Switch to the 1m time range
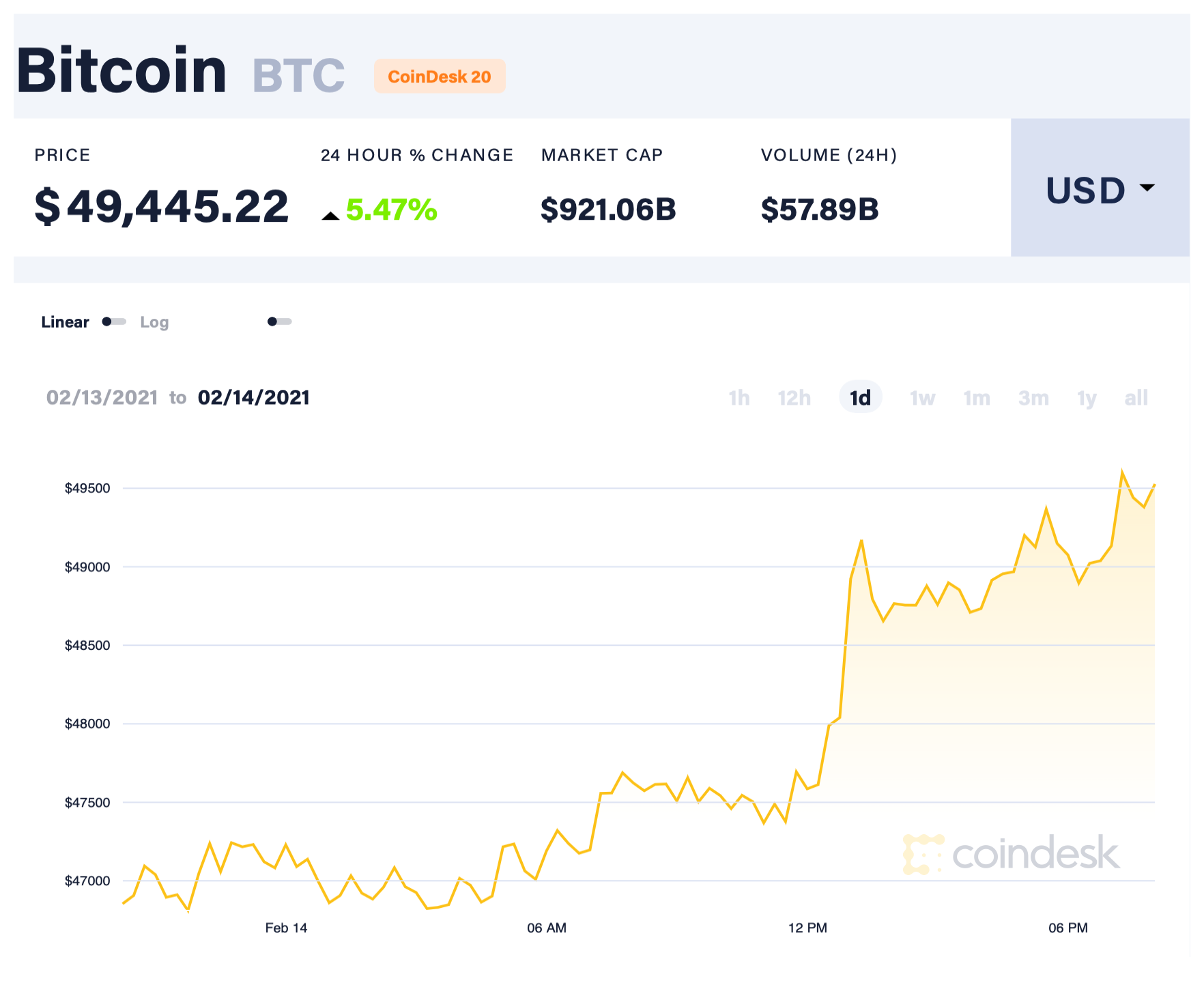This screenshot has width=1204, height=998. pyautogui.click(x=977, y=397)
